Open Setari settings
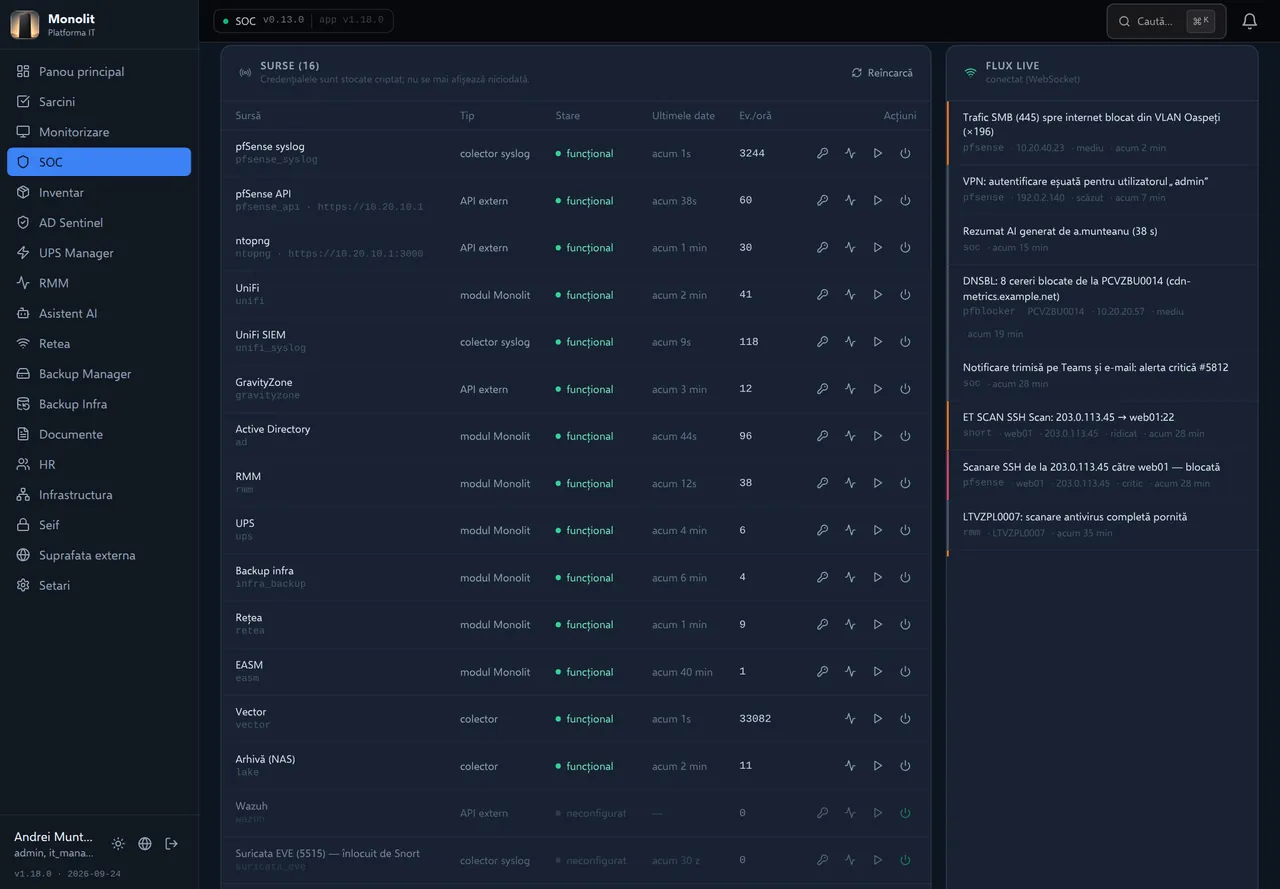The height and width of the screenshot is (889, 1280). tap(99, 585)
